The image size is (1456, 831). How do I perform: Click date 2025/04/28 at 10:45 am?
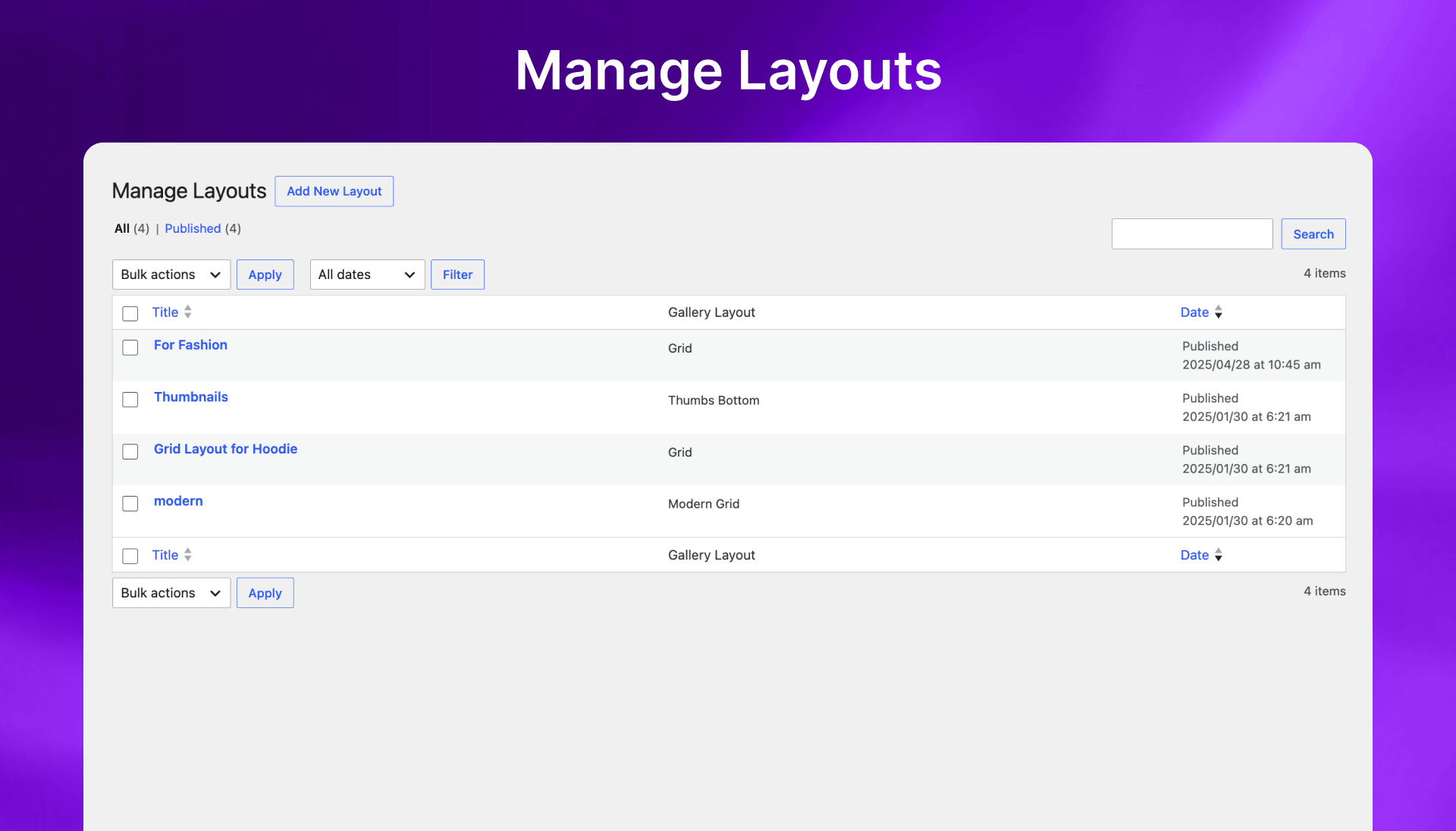1251,365
